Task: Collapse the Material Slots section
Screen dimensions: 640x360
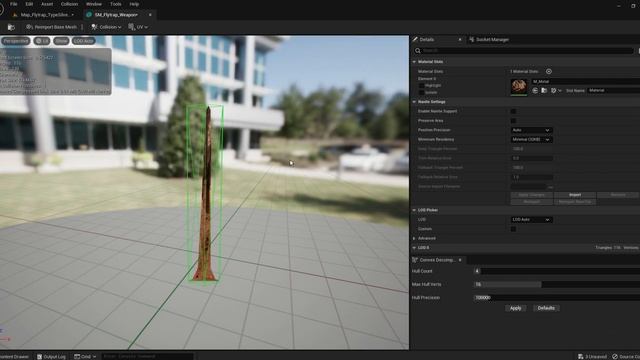Action: click(x=414, y=62)
